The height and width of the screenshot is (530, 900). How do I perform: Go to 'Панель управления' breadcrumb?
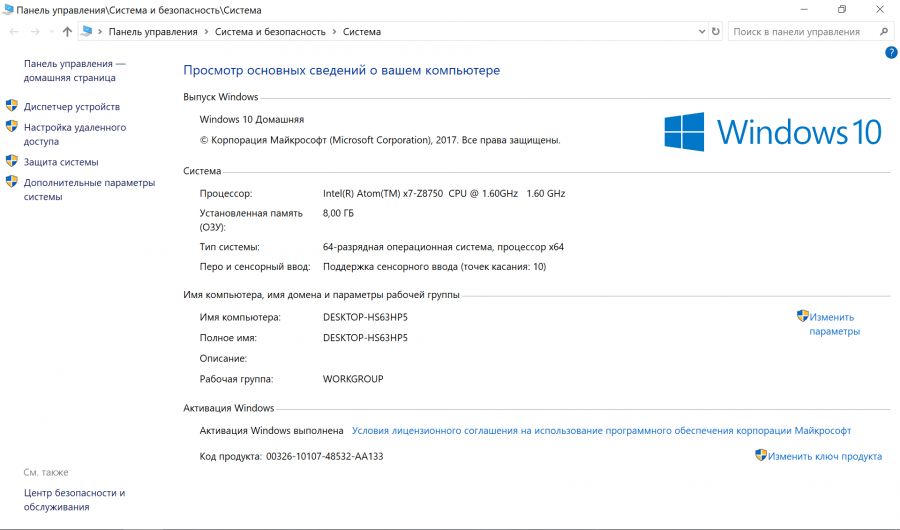point(153,32)
